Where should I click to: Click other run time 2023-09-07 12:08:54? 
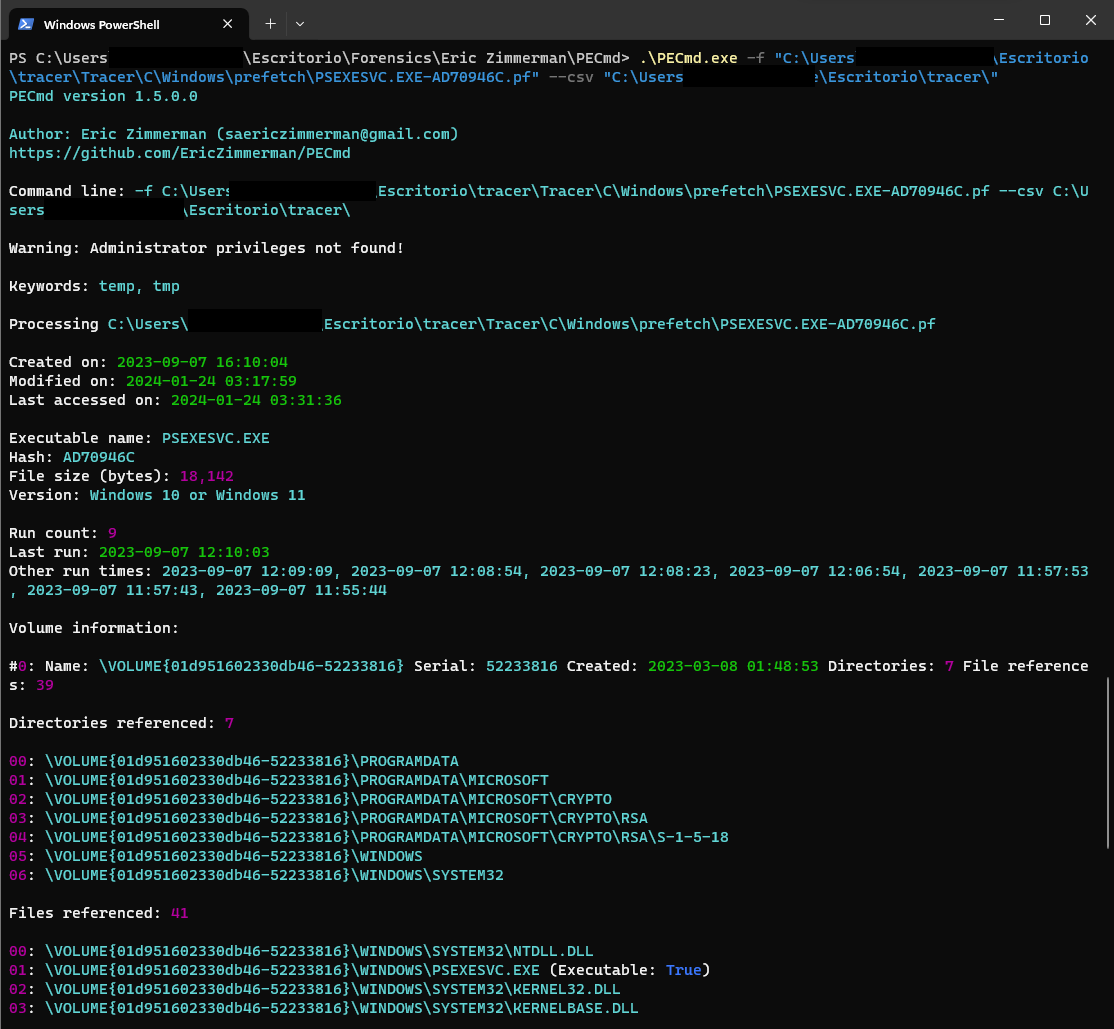tap(436, 571)
